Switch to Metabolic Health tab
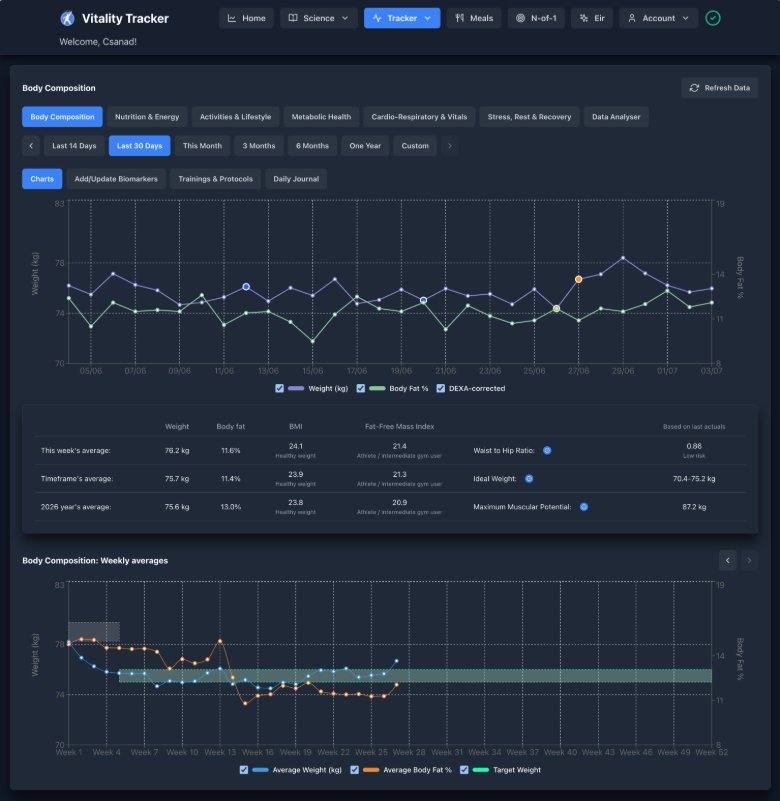This screenshot has width=780, height=801. click(321, 116)
